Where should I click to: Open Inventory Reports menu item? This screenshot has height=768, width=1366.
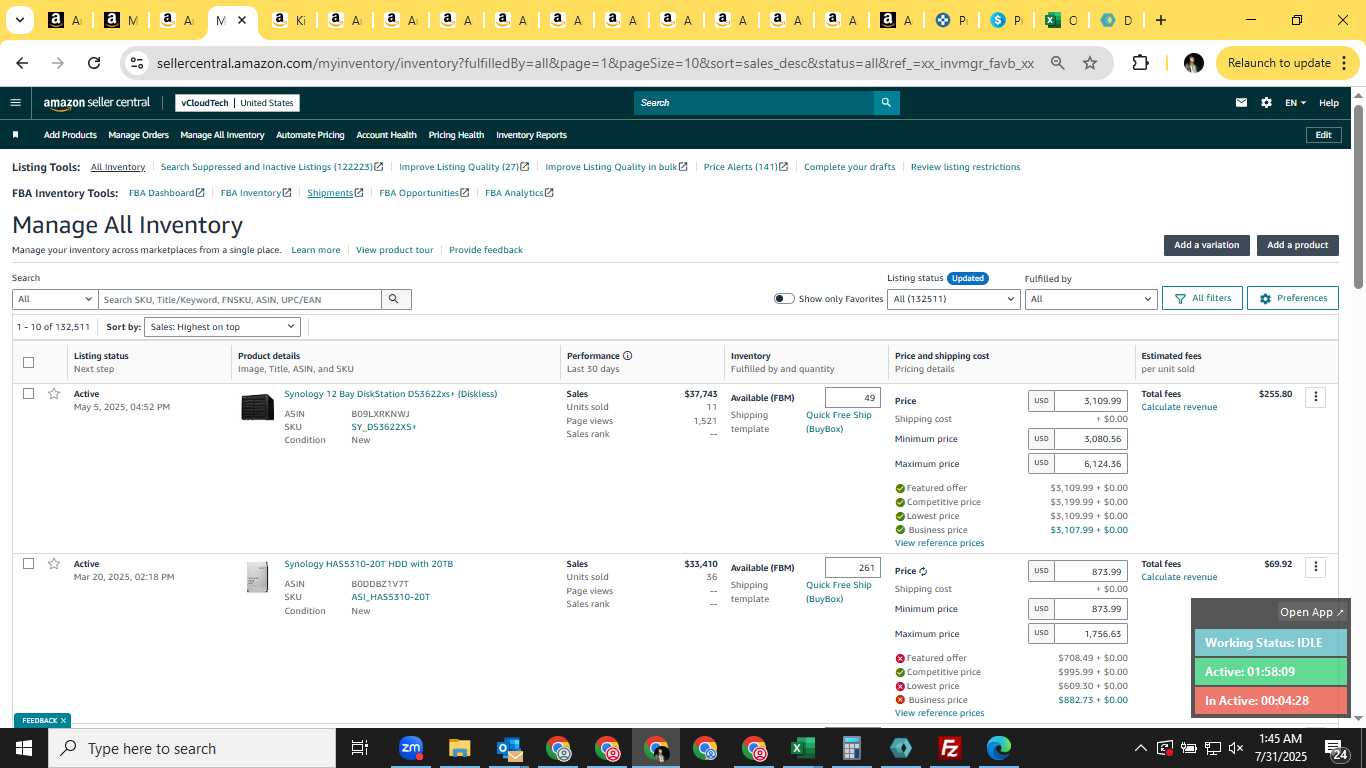[531, 135]
